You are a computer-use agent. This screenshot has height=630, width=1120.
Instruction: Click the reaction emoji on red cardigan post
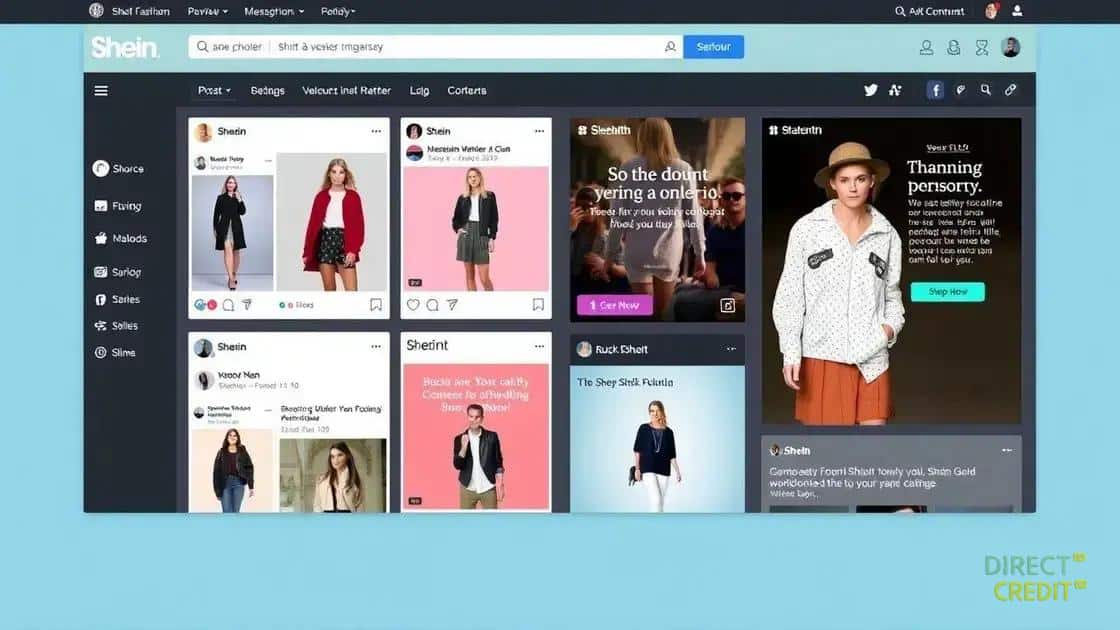pyautogui.click(x=206, y=305)
